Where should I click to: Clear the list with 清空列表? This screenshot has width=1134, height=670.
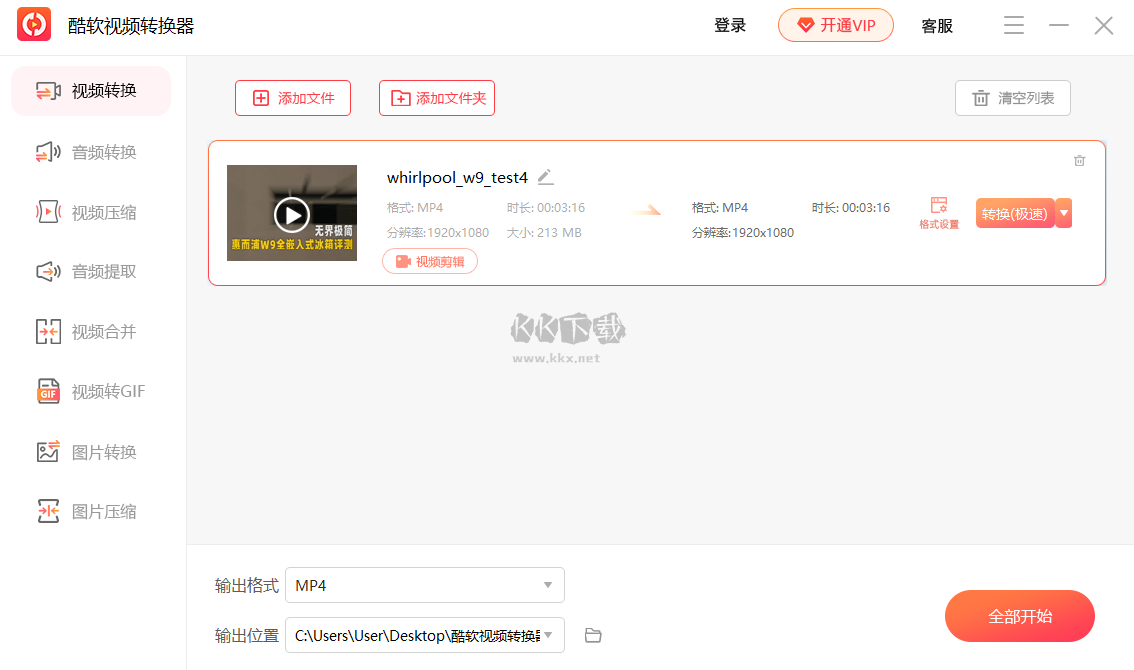click(x=1012, y=98)
